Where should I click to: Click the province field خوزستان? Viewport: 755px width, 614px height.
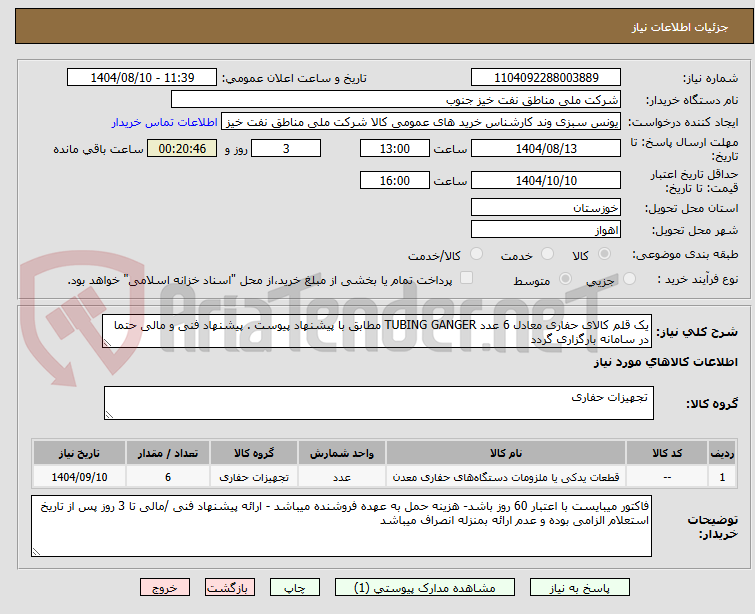click(546, 208)
